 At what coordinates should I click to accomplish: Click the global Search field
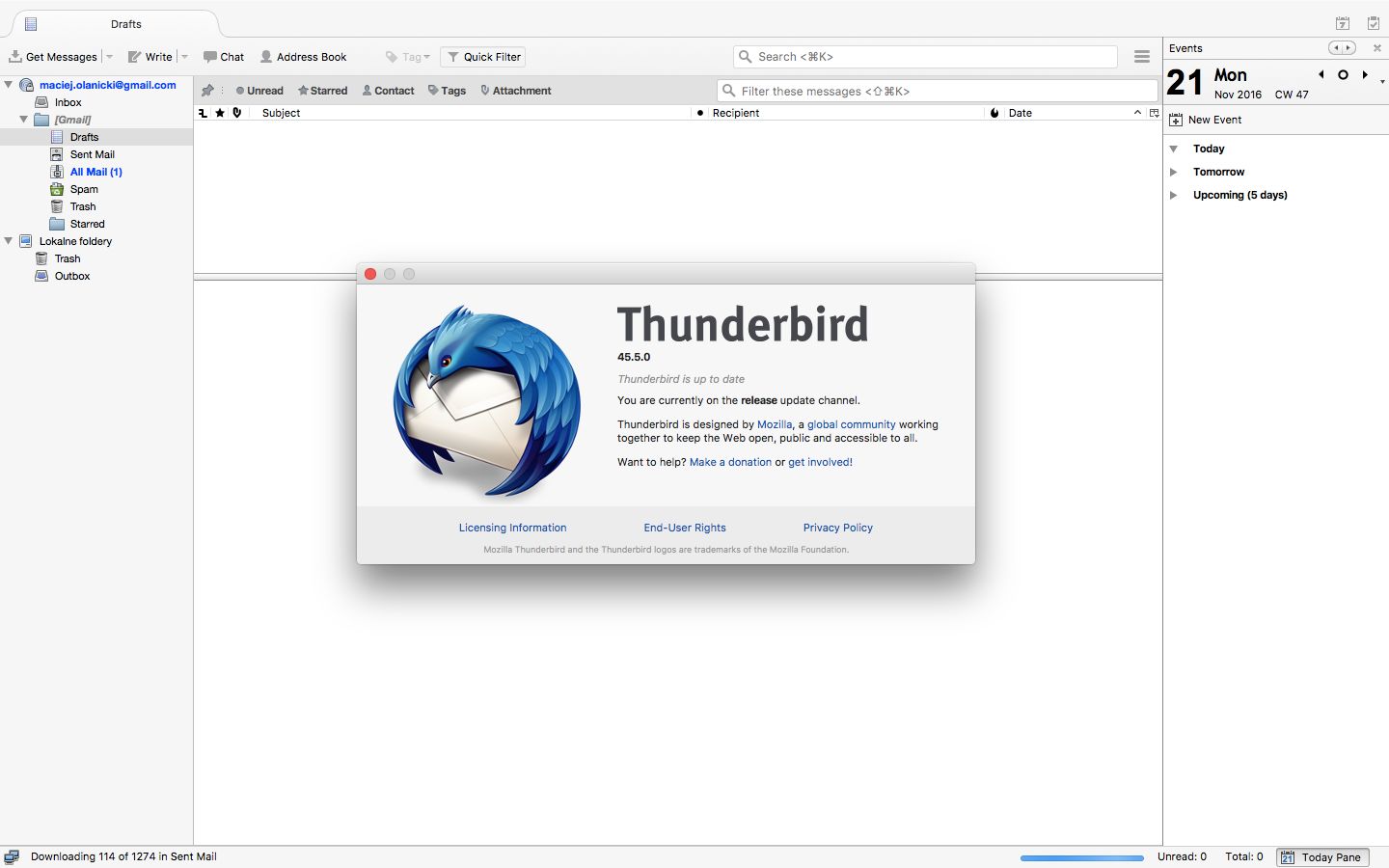pos(925,57)
